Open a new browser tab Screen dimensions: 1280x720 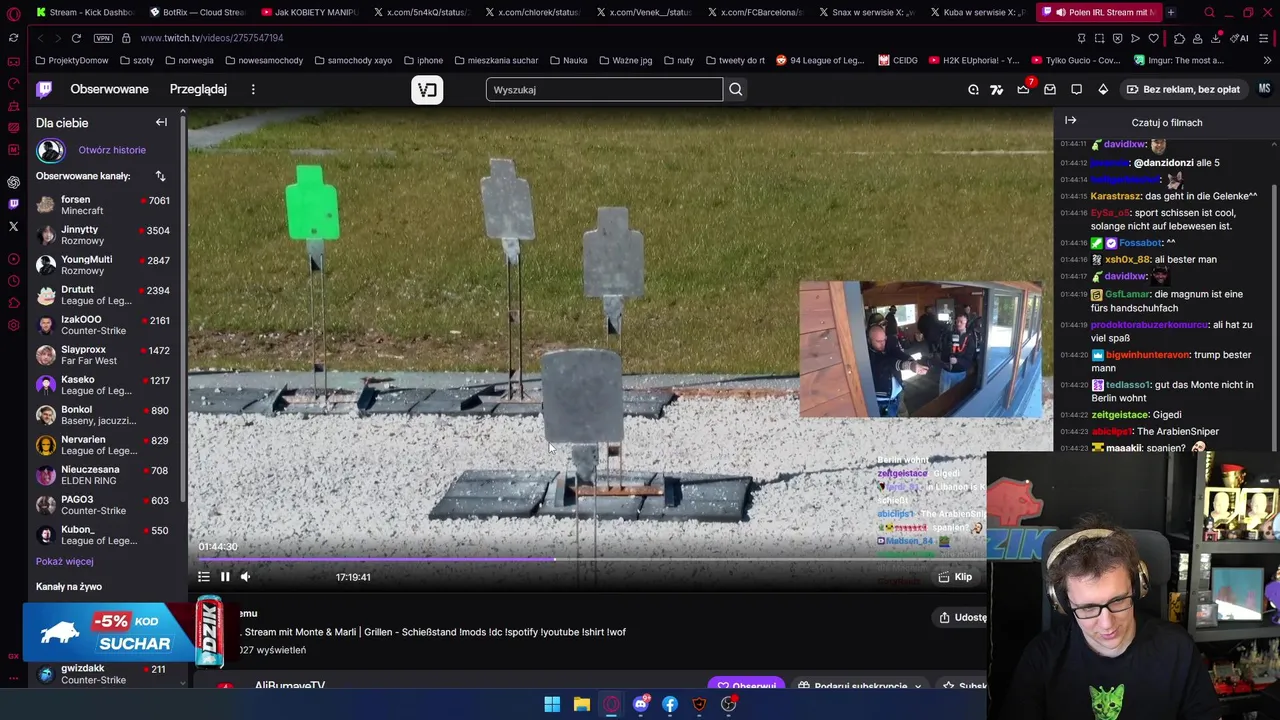click(1170, 12)
